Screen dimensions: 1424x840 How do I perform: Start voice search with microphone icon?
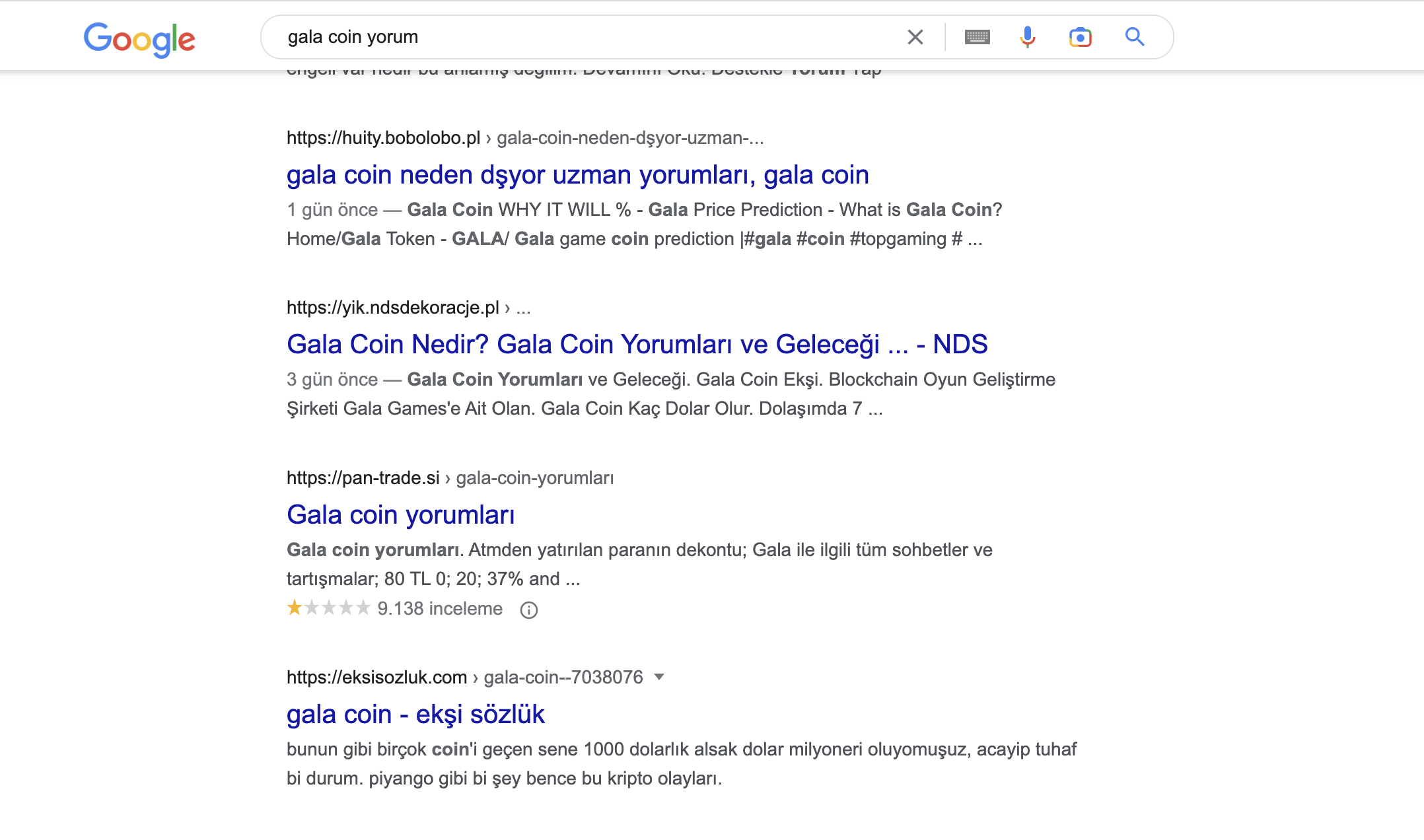pyautogui.click(x=1027, y=37)
